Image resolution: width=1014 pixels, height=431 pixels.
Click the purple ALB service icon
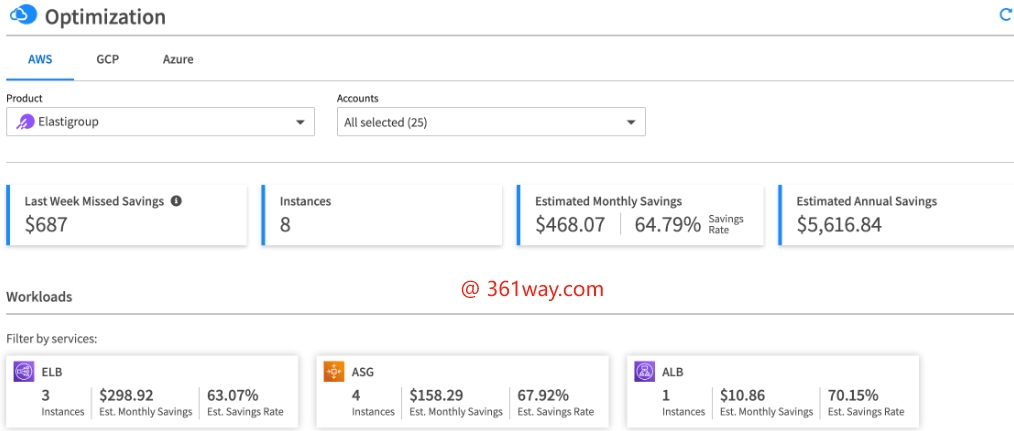tap(645, 372)
